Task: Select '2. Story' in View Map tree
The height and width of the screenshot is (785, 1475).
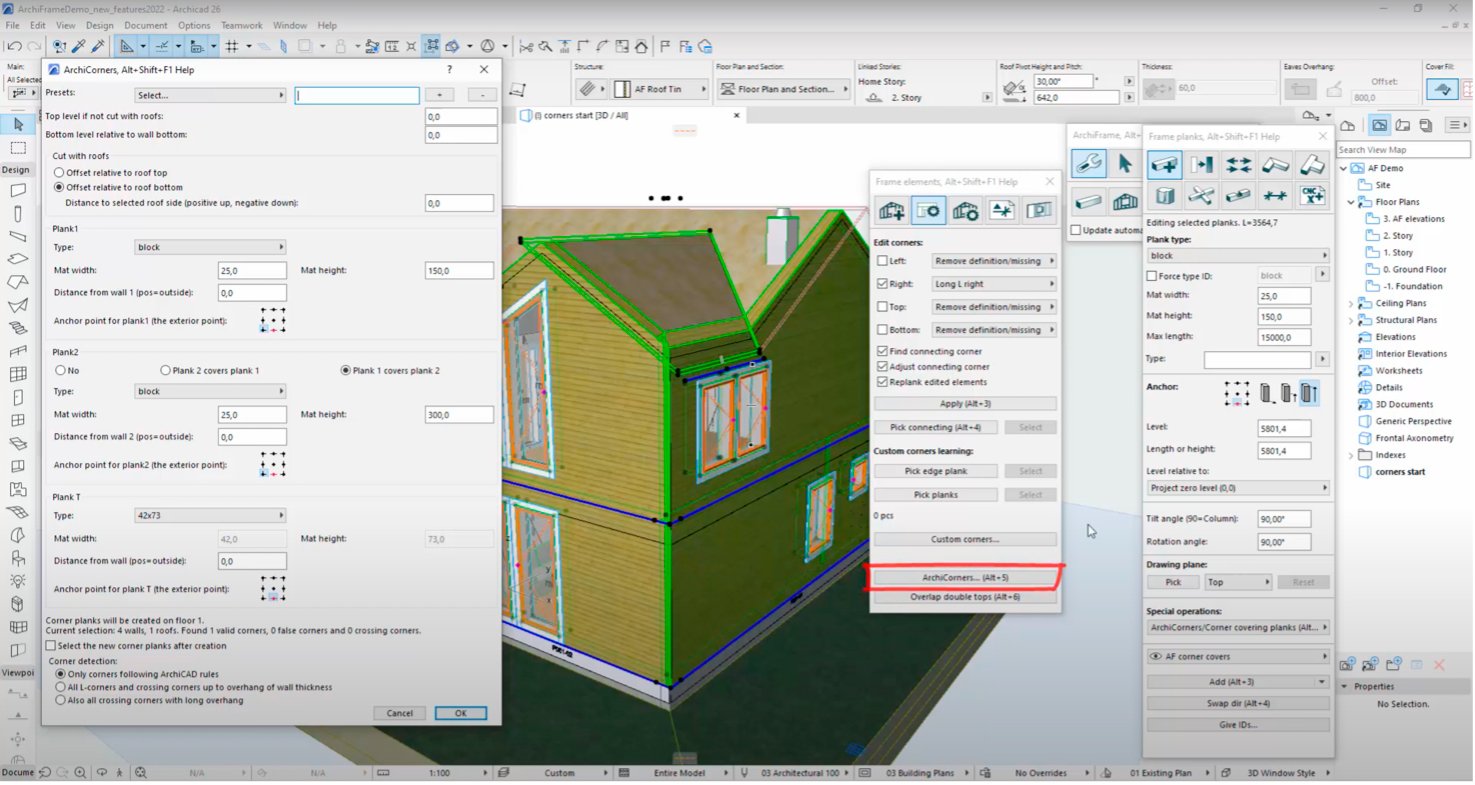Action: point(1397,236)
